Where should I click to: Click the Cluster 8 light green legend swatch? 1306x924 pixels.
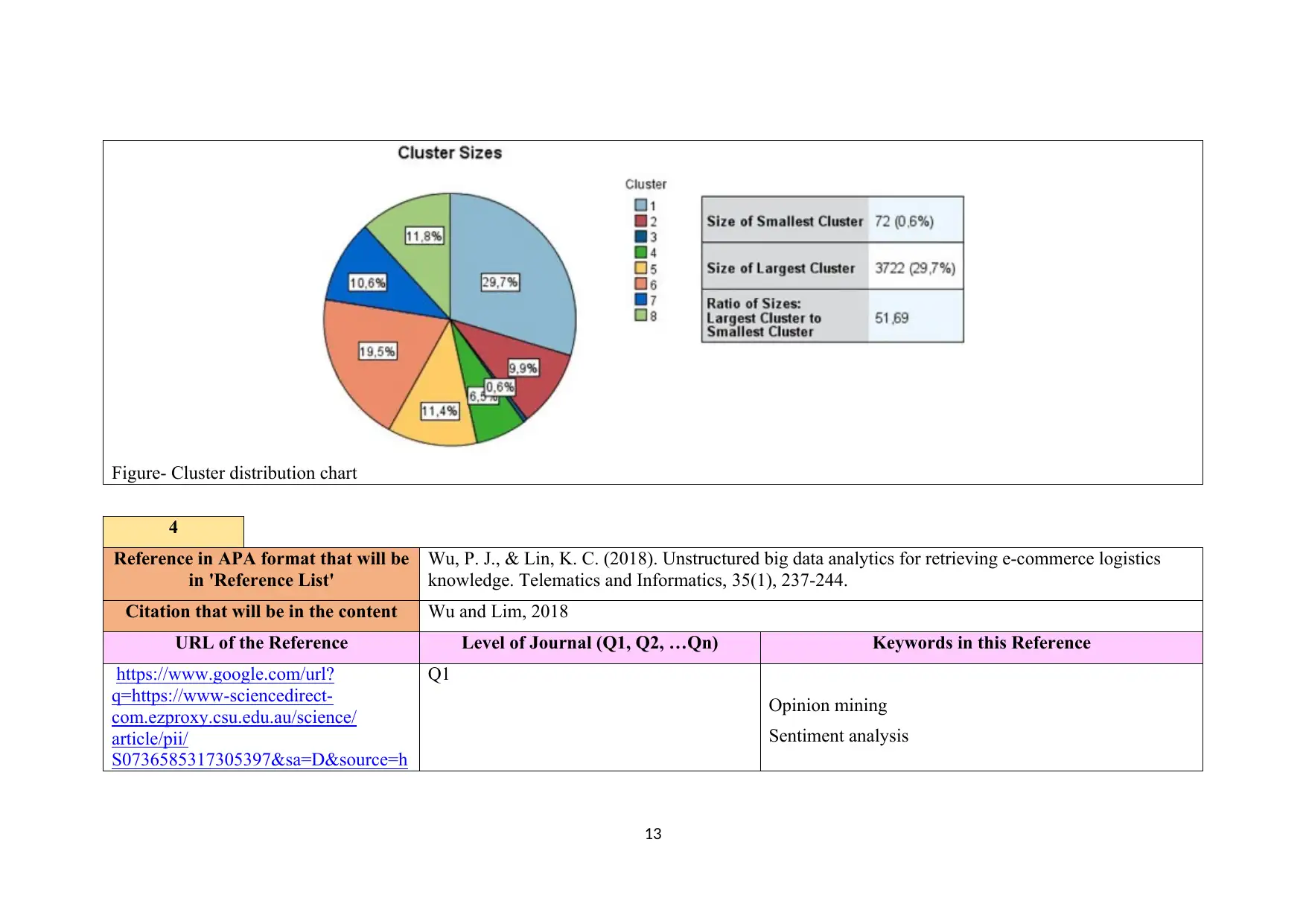point(640,315)
